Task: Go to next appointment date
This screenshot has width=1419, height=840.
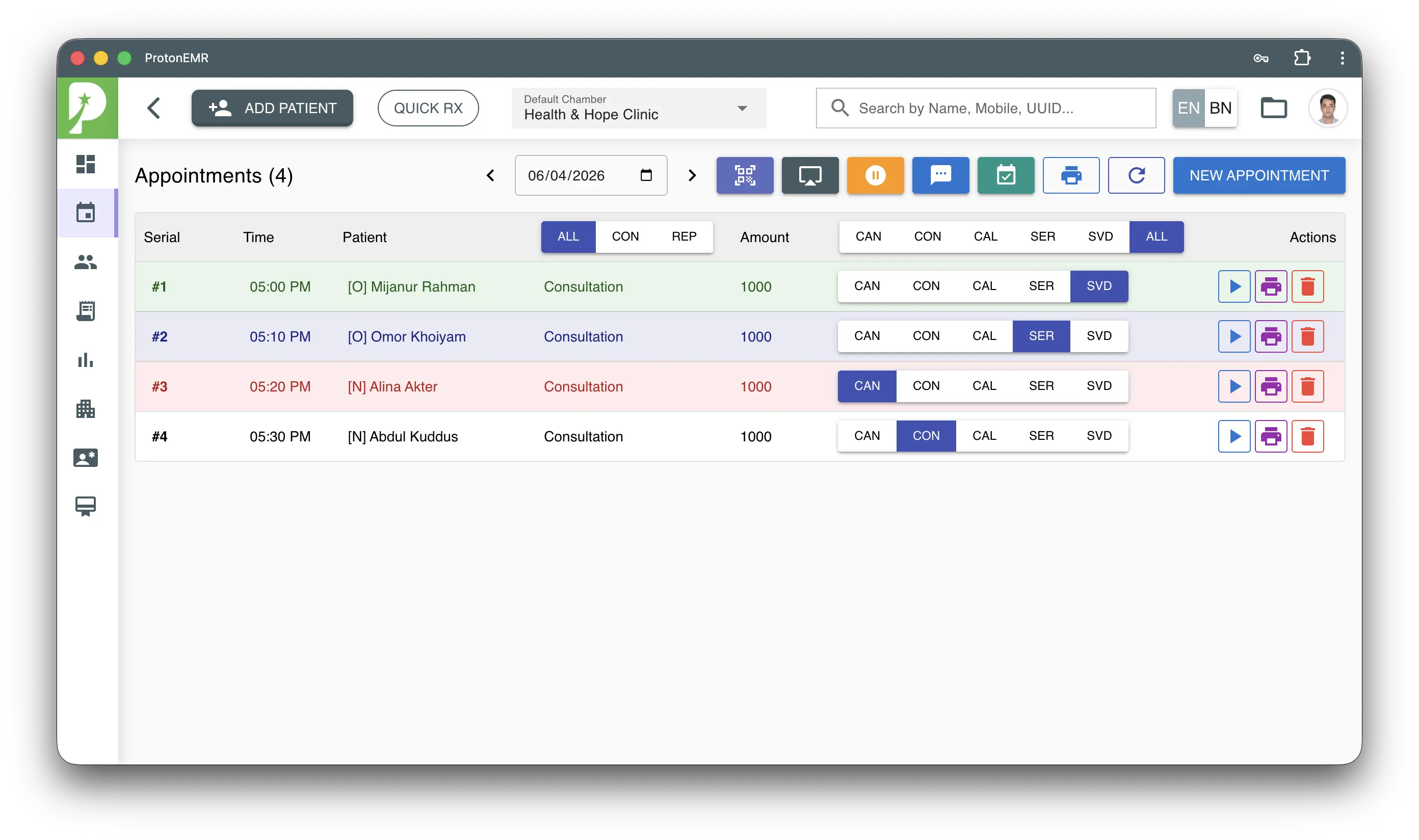Action: (692, 175)
